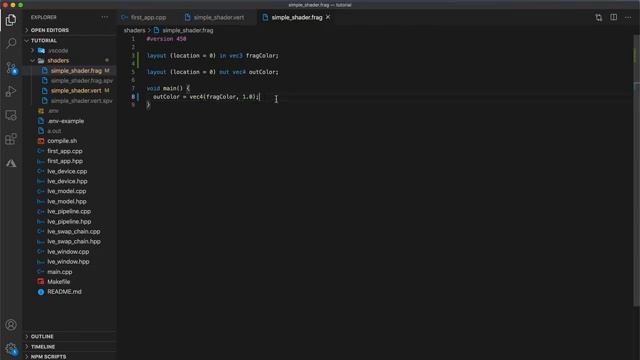Close the simple_shader.frag tab
Viewport: 640px width, 360px height.
[328, 17]
